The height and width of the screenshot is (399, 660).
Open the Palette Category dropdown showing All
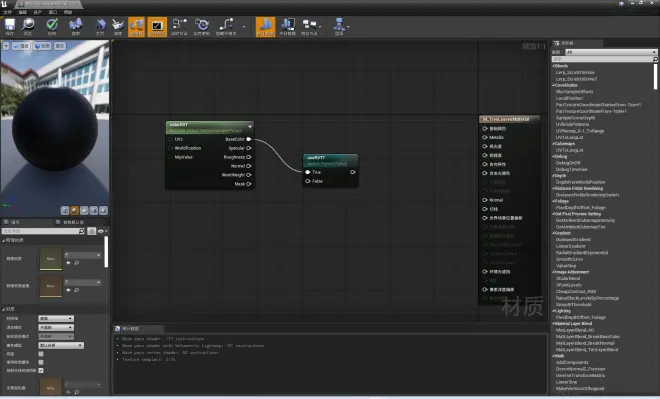pyautogui.click(x=610, y=52)
